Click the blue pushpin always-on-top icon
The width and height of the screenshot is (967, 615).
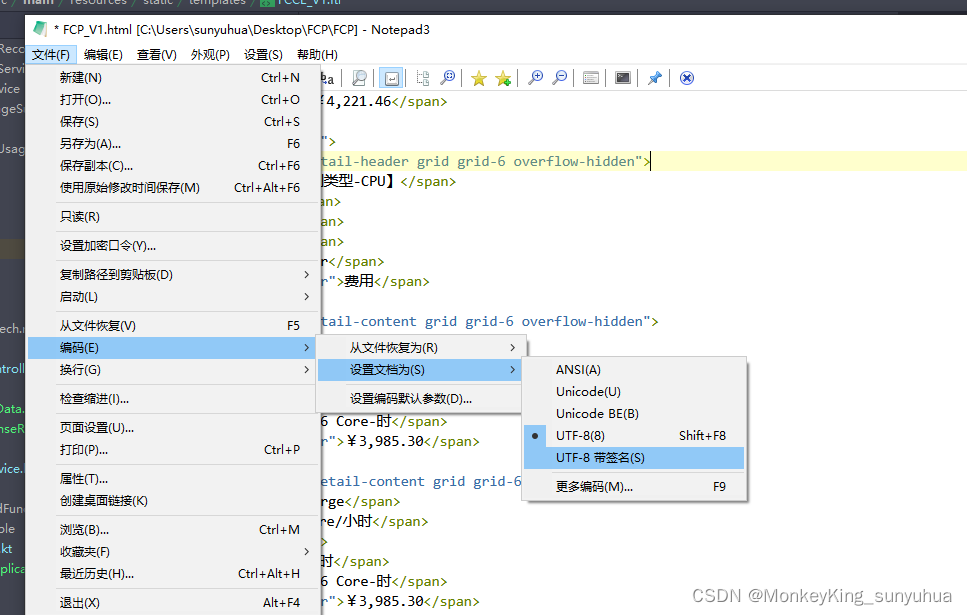654,78
